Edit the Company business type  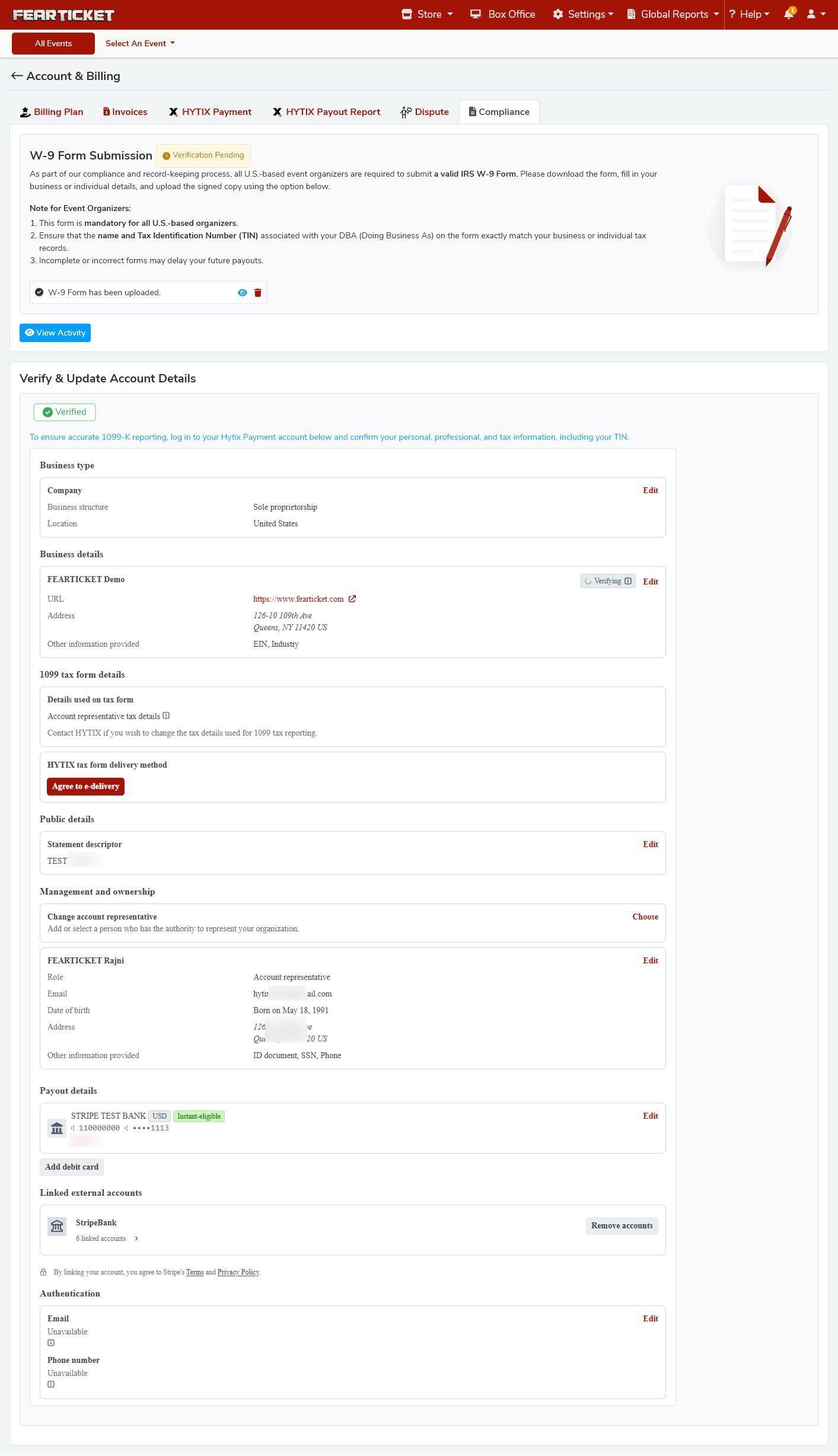click(x=651, y=490)
